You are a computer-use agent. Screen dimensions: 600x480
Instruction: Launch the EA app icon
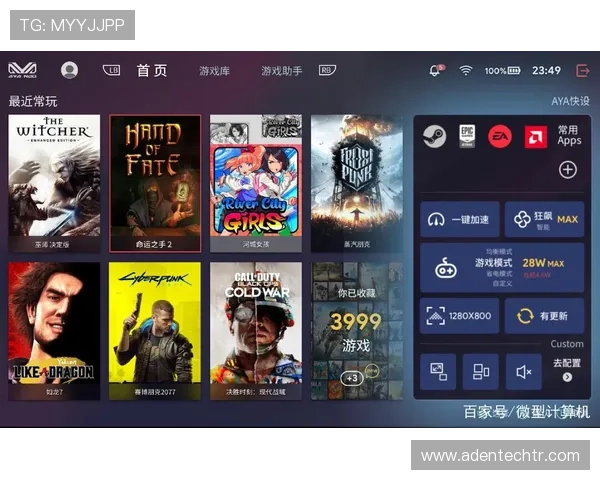500,137
